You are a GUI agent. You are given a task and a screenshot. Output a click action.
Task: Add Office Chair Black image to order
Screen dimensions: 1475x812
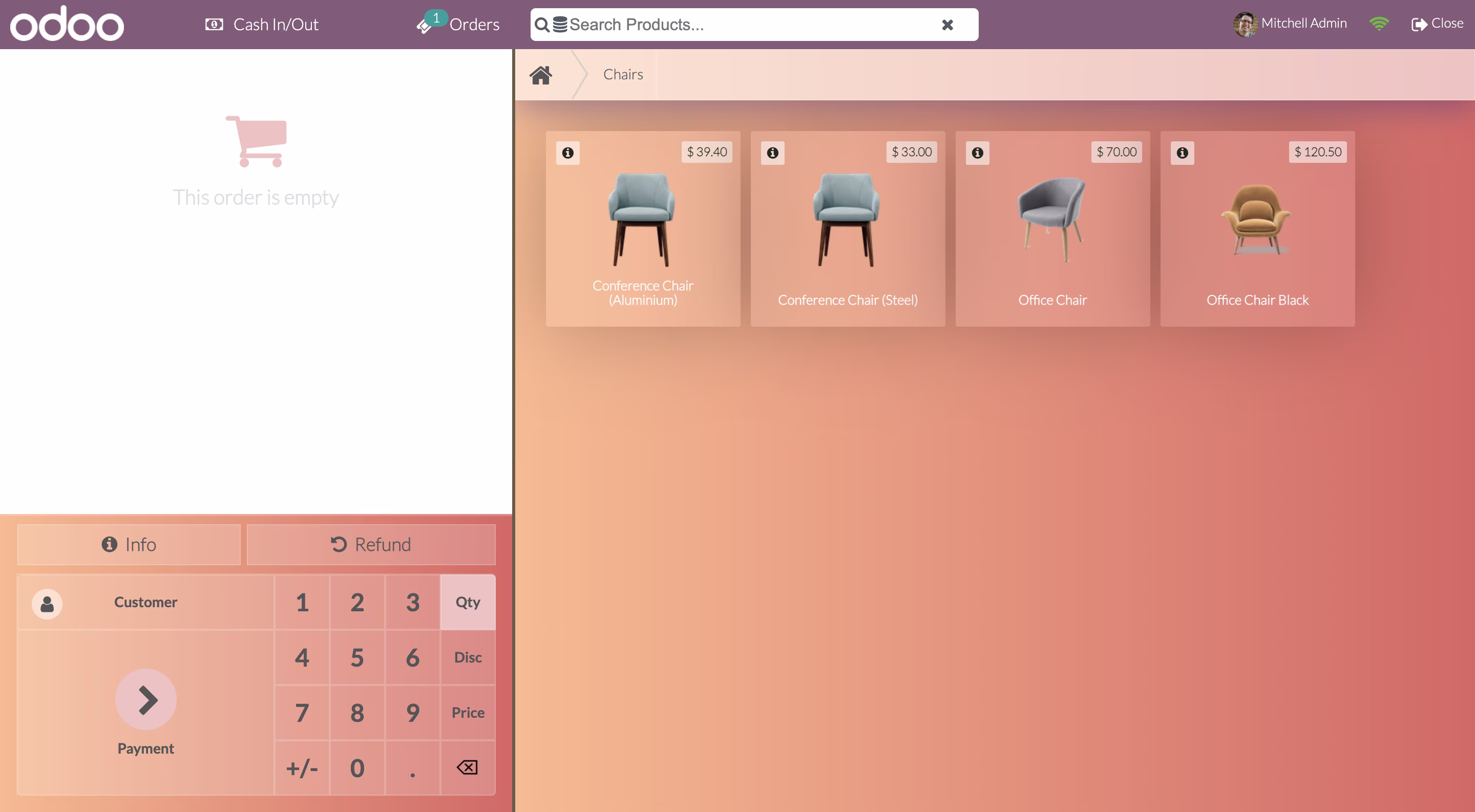point(1256,220)
